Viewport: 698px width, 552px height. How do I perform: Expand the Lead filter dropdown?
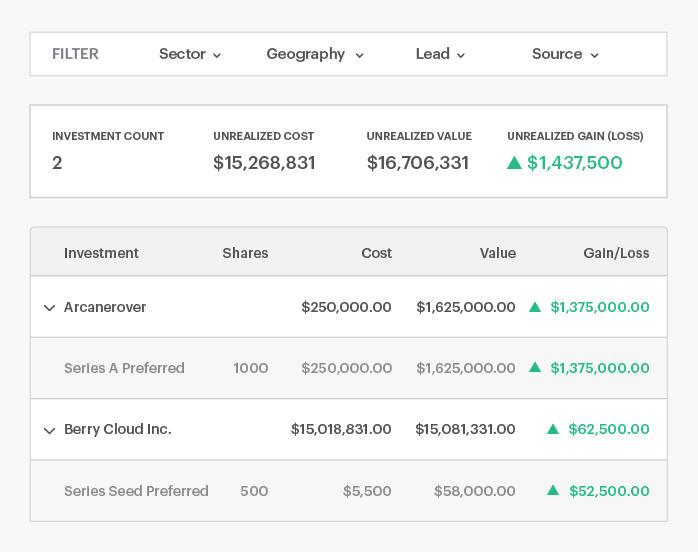[x=440, y=54]
